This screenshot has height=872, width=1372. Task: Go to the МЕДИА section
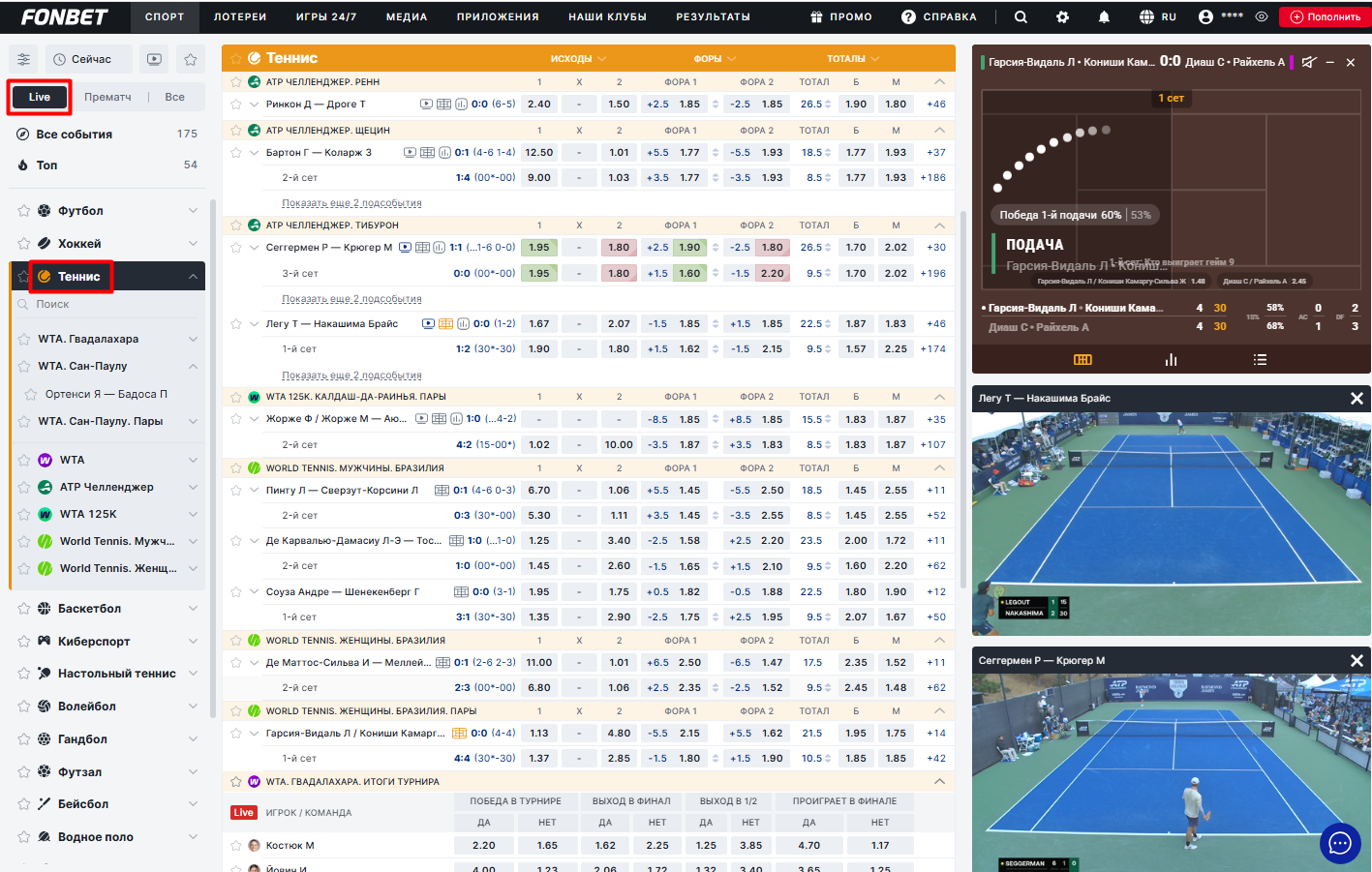coord(407,16)
